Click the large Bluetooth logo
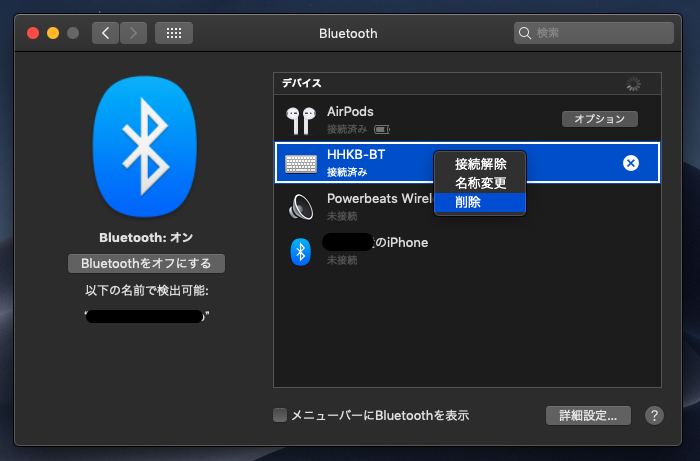Image resolution: width=700 pixels, height=461 pixels. pyautogui.click(x=145, y=147)
